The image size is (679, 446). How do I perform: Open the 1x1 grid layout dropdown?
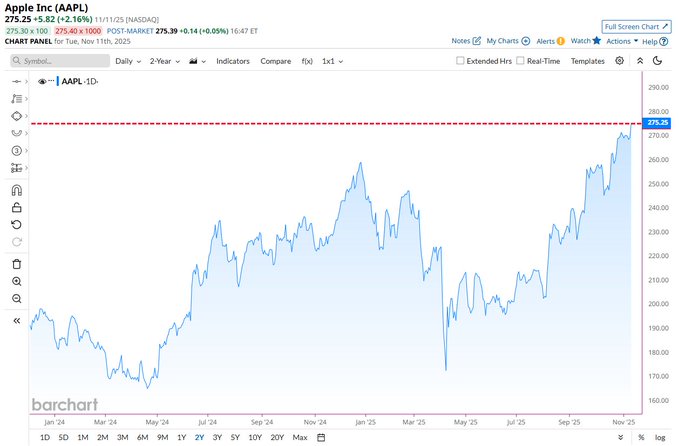[333, 61]
